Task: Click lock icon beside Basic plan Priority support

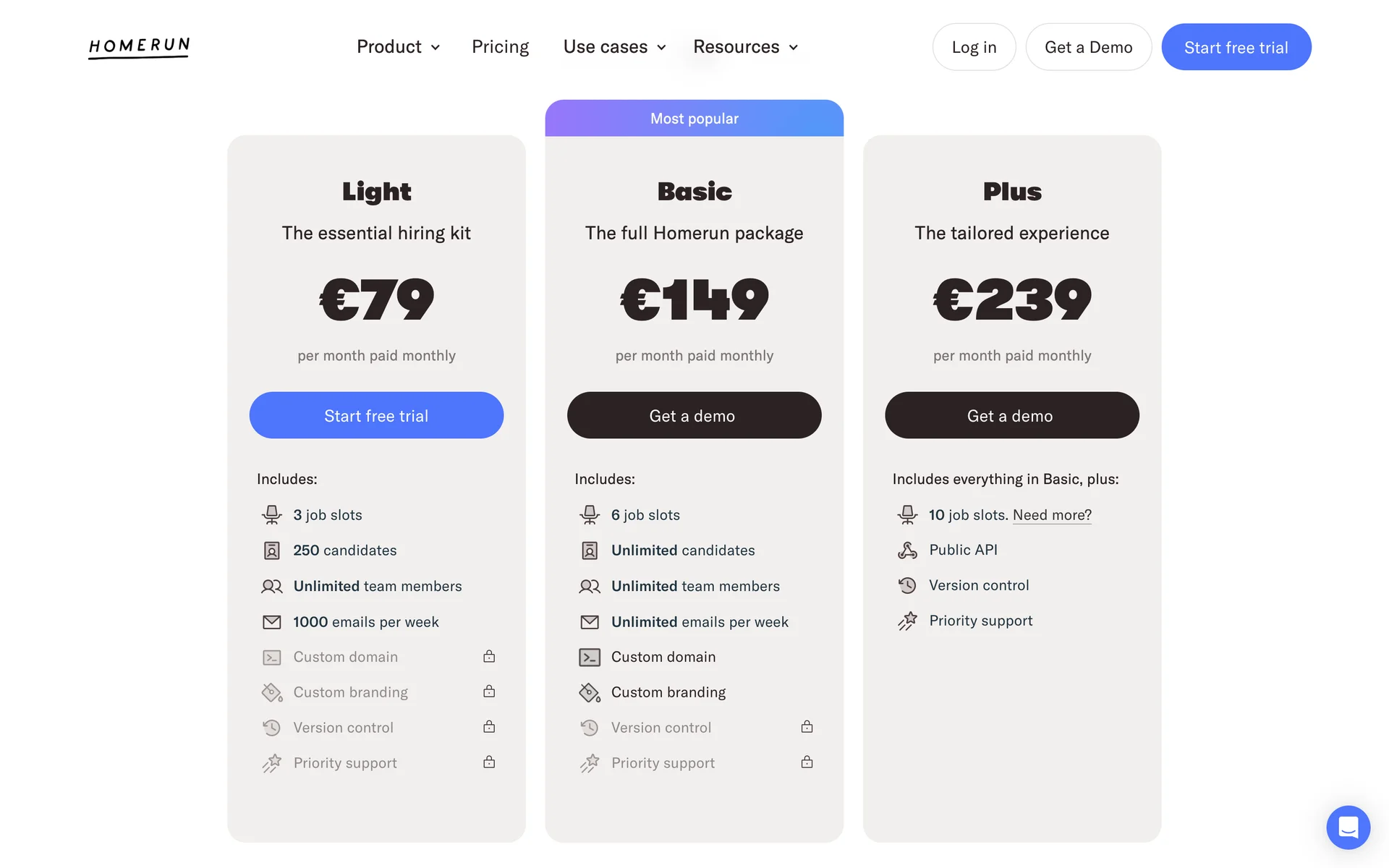Action: (x=807, y=762)
